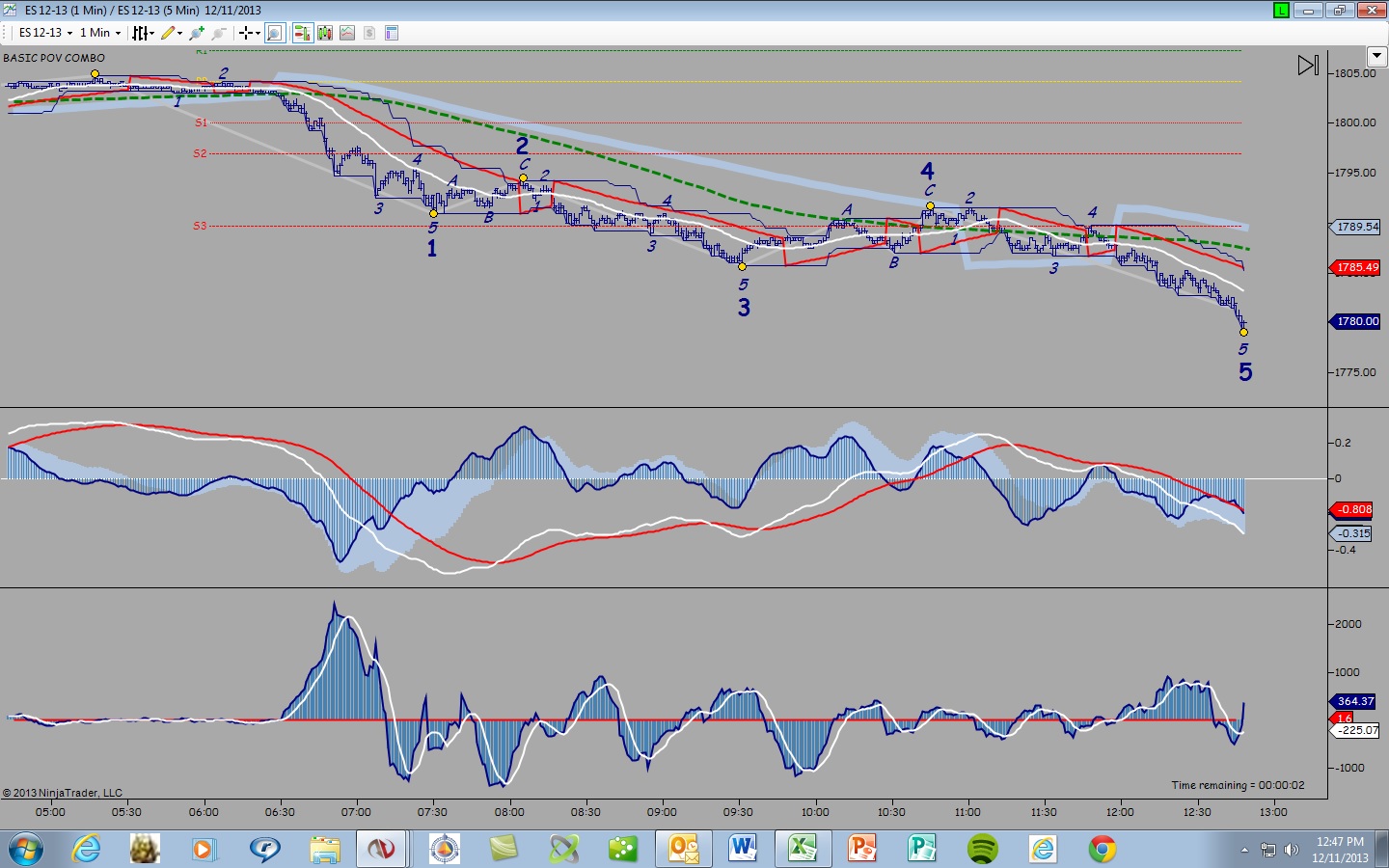Click the grayed dollar Strategies icon

click(369, 33)
